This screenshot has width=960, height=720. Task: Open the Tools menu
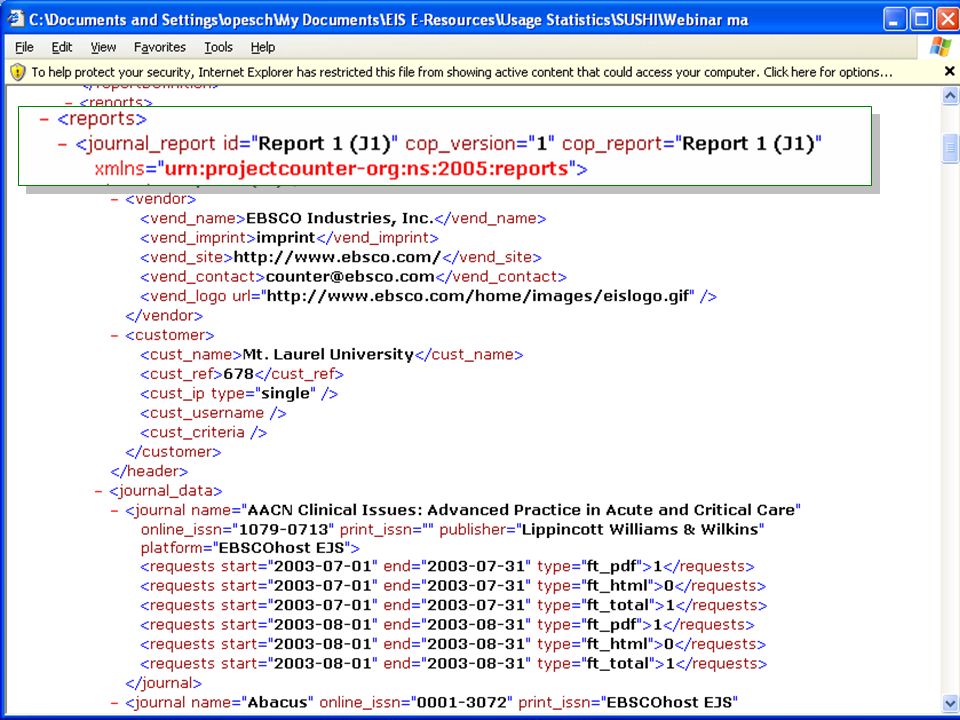point(218,47)
